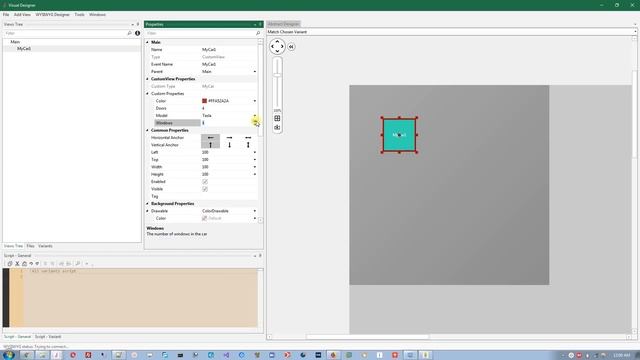The height and width of the screenshot is (360, 640).
Task: Click the Name property value field
Action: click(x=229, y=49)
